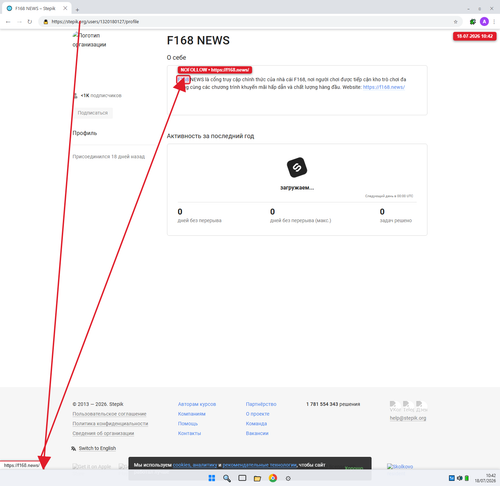The width and height of the screenshot is (500, 486).
Task: Open the https://f168.news/ website link in bio
Action: (384, 87)
